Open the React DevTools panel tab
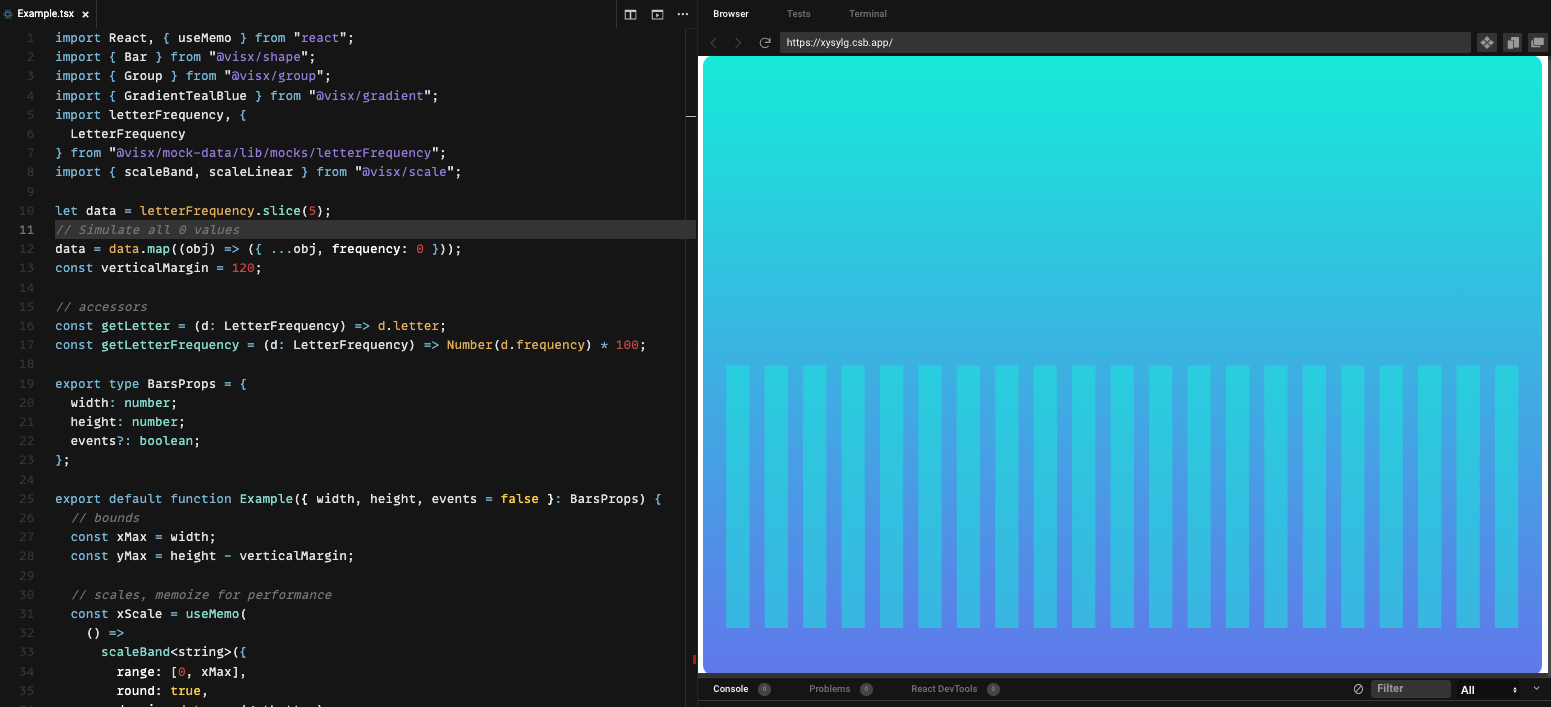This screenshot has width=1551, height=707. coord(944,689)
